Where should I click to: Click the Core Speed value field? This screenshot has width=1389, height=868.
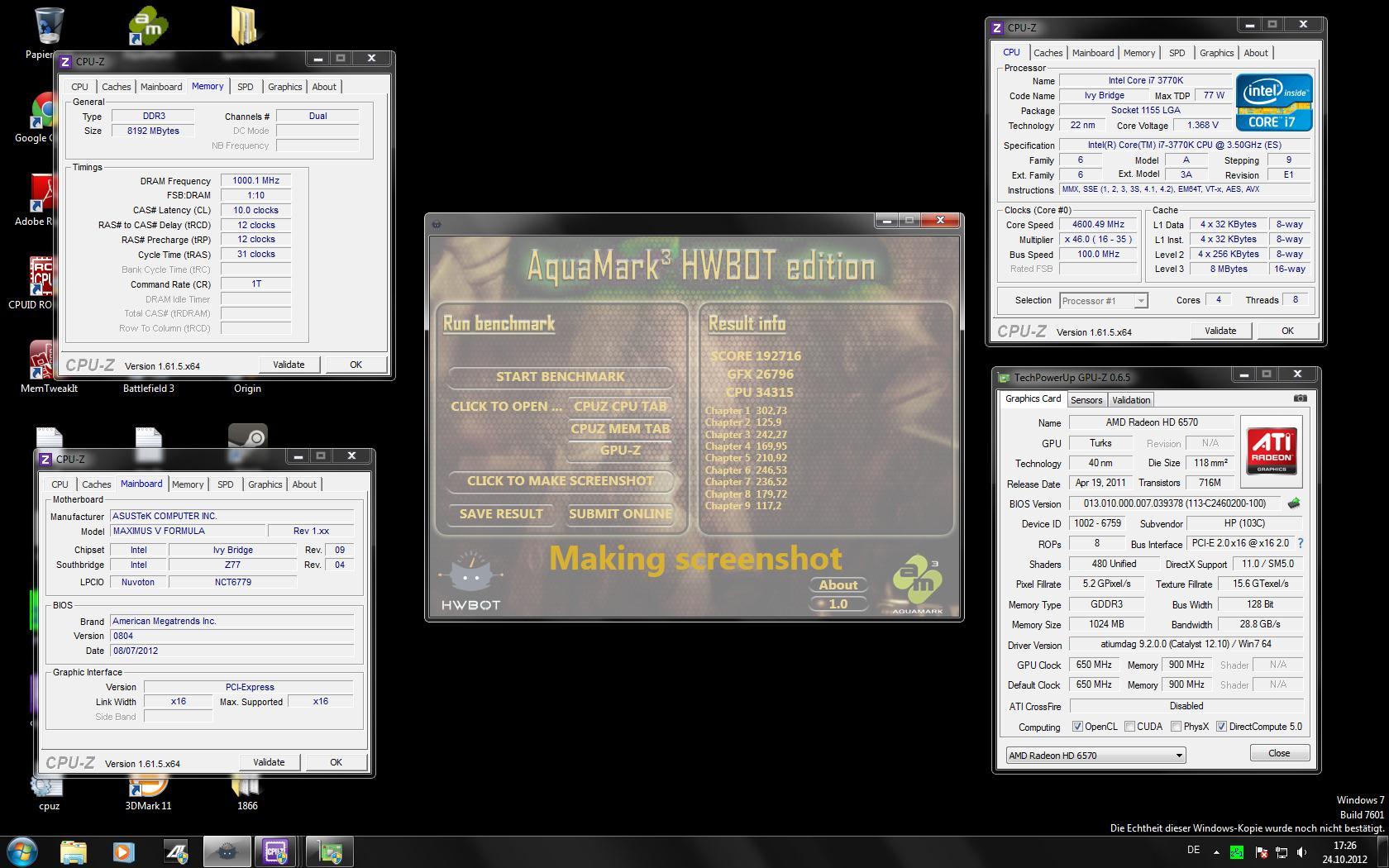tap(1100, 225)
